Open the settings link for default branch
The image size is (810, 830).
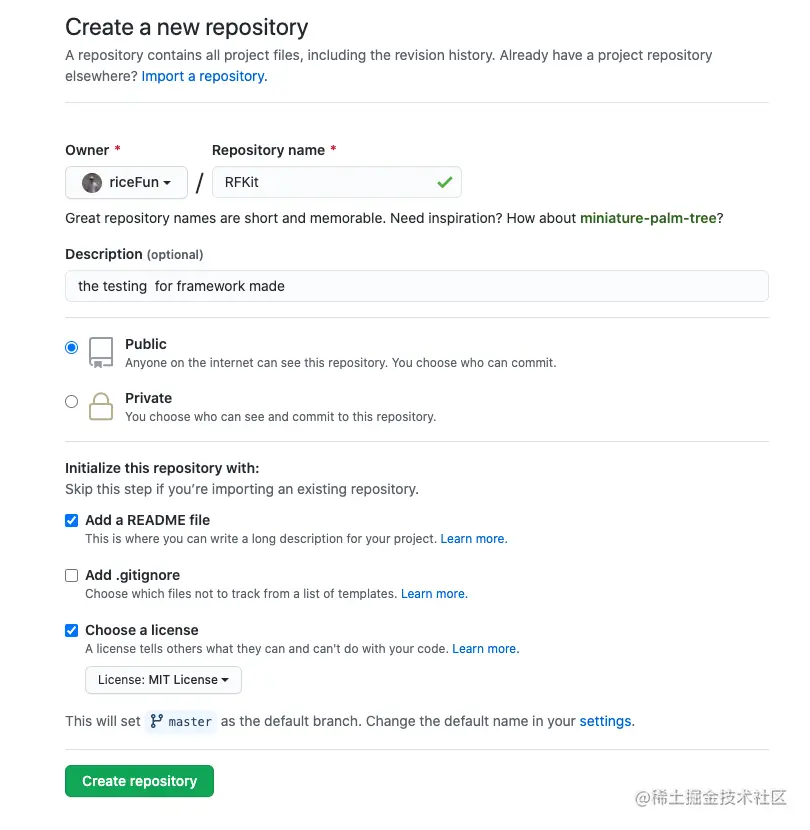tap(605, 721)
